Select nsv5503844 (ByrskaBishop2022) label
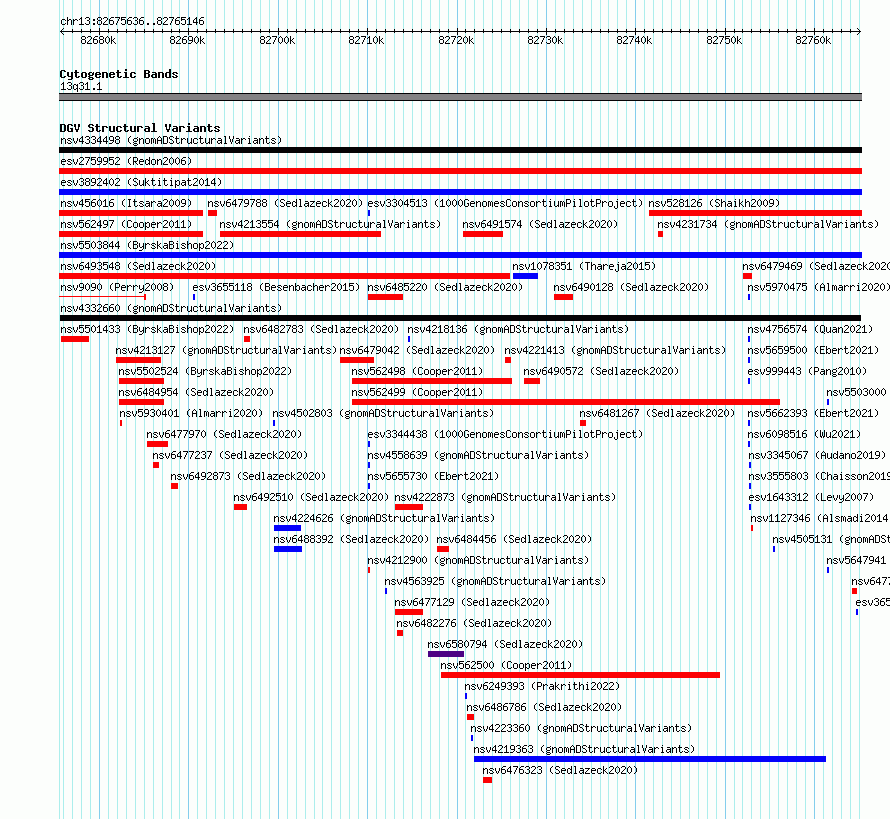The width and height of the screenshot is (890, 819). pyautogui.click(x=147, y=245)
